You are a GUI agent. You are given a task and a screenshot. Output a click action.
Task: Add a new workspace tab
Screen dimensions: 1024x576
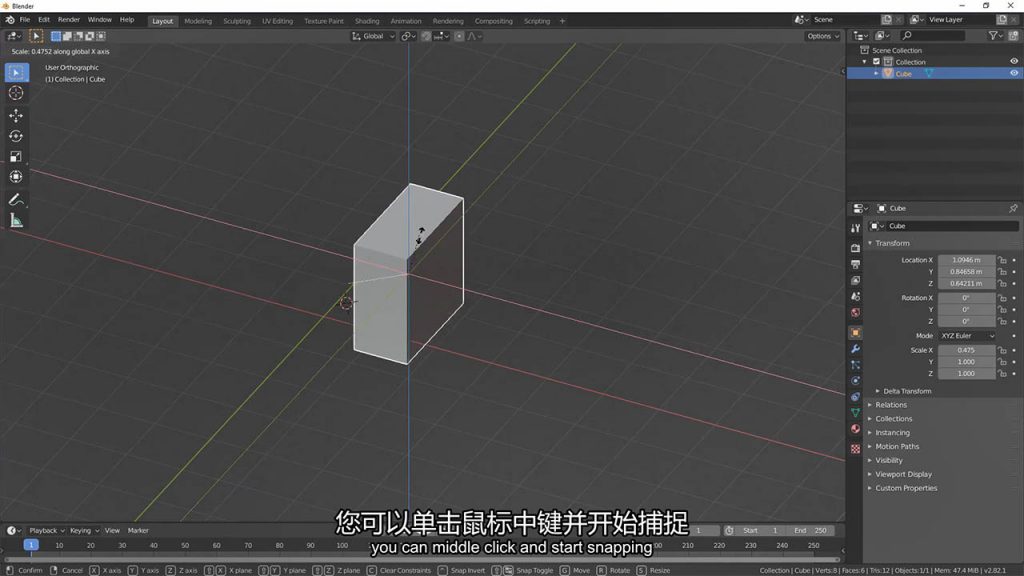(562, 21)
